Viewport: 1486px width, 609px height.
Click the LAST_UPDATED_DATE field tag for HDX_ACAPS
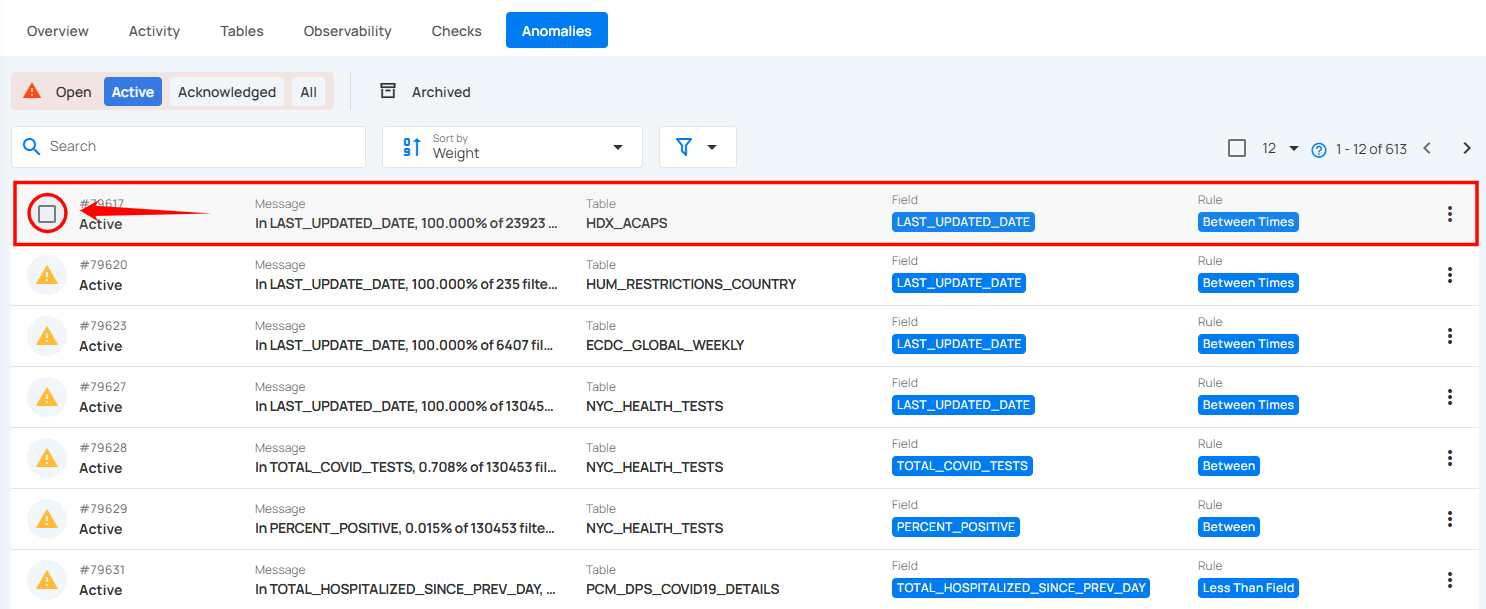[963, 222]
